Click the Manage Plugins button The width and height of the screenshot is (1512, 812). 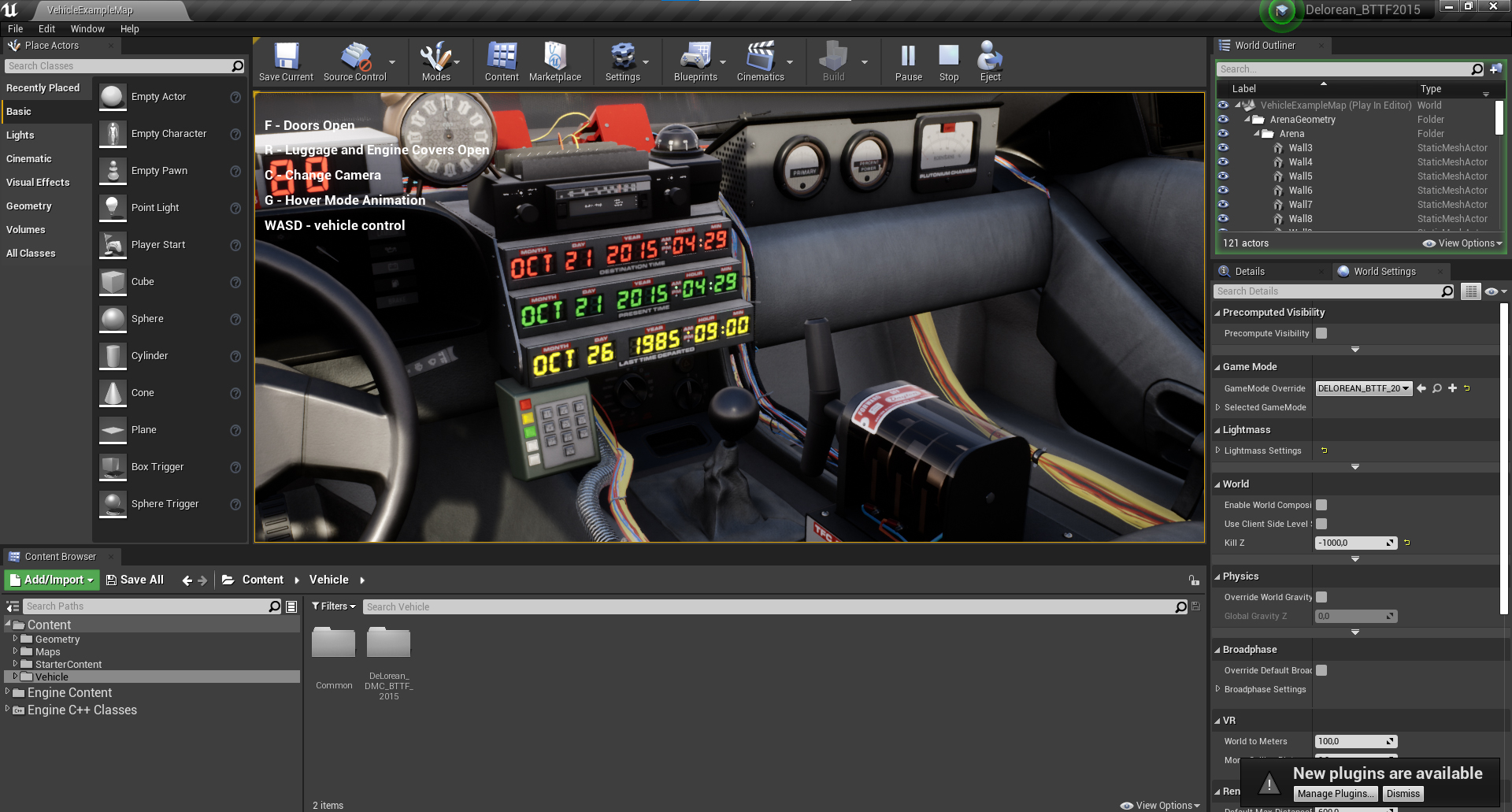(1336, 794)
